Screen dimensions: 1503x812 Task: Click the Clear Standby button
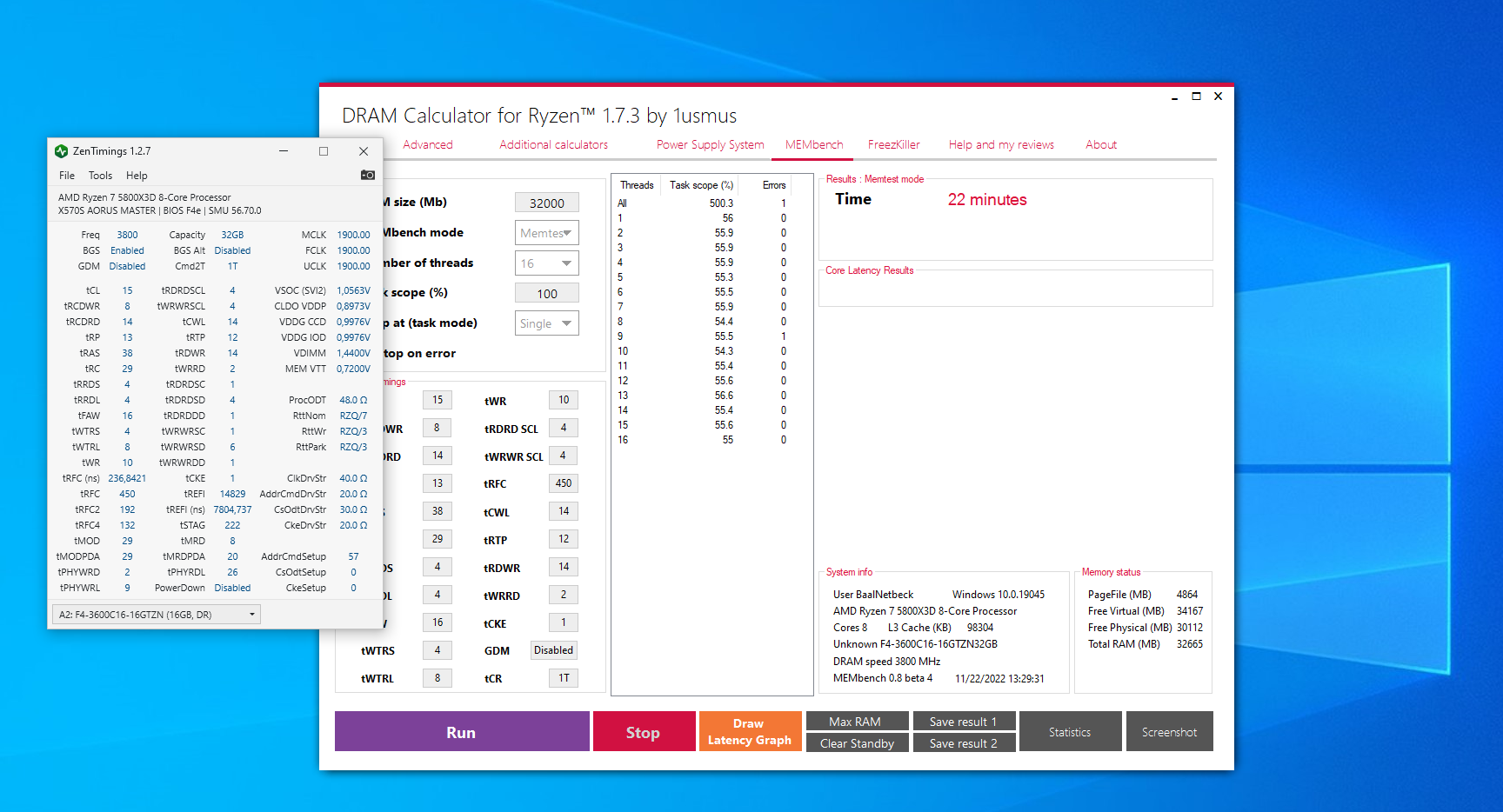(857, 743)
